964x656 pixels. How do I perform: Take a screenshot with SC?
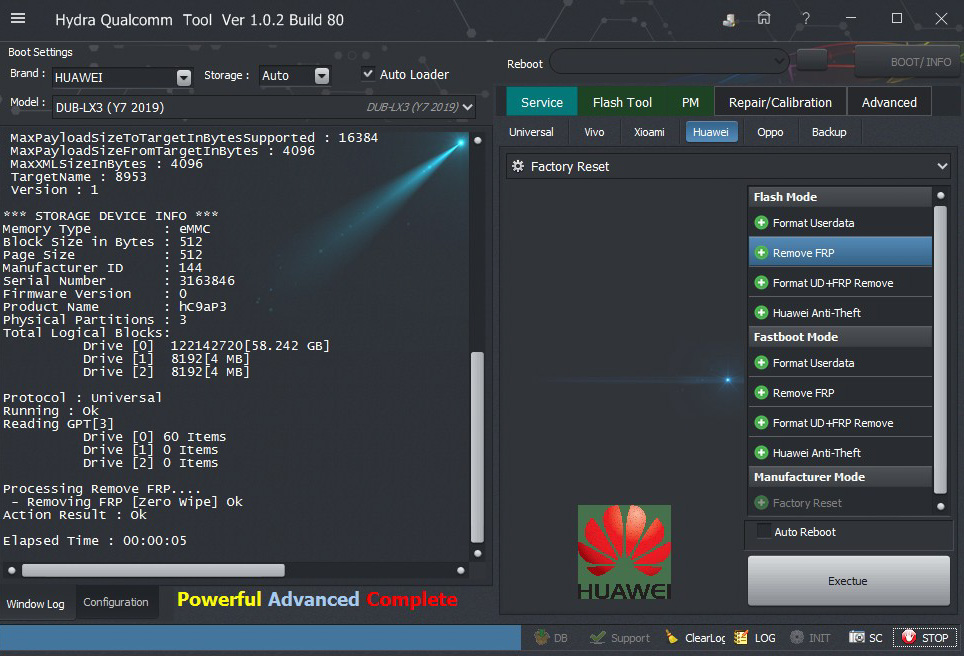tap(866, 638)
